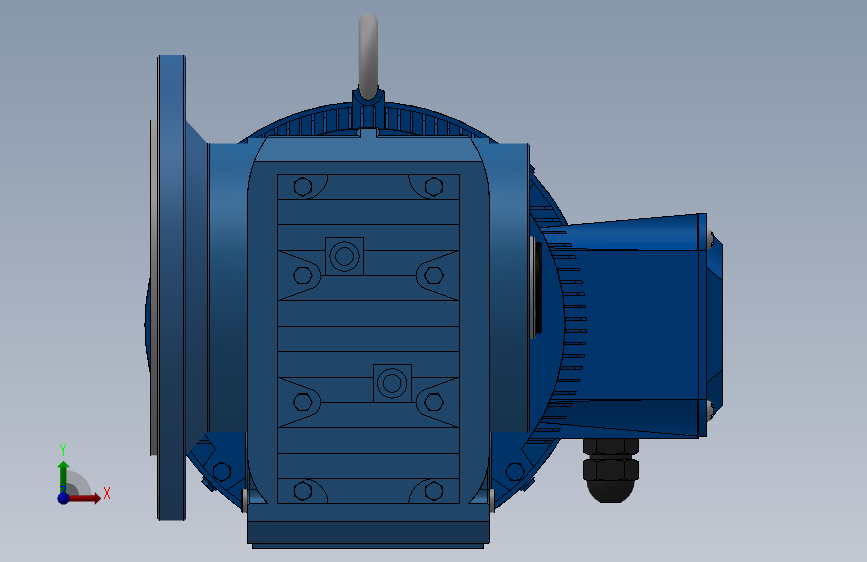Image resolution: width=867 pixels, height=562 pixels.
Task: Select the black cable gland under terminal box
Action: click(x=611, y=470)
